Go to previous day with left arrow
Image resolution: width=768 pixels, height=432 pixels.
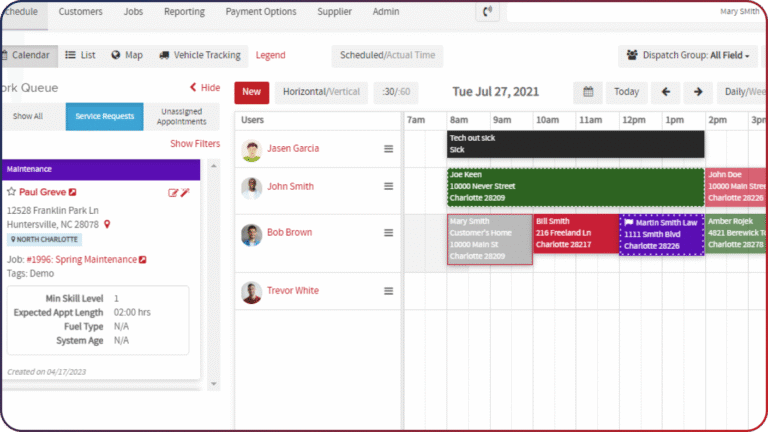point(666,92)
